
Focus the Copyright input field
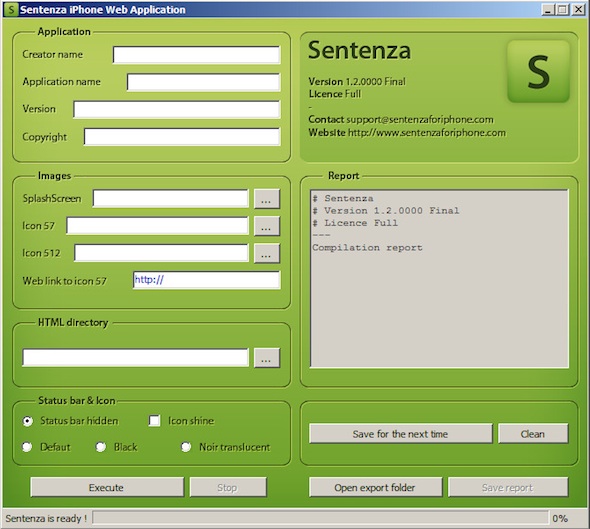coord(182,137)
